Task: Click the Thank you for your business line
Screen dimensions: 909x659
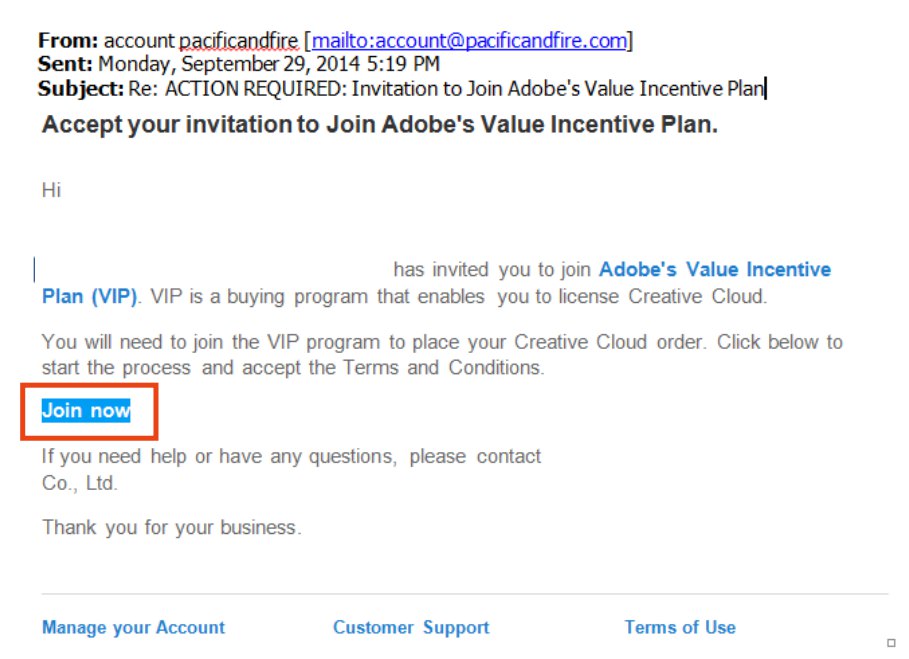Action: pyautogui.click(x=172, y=527)
